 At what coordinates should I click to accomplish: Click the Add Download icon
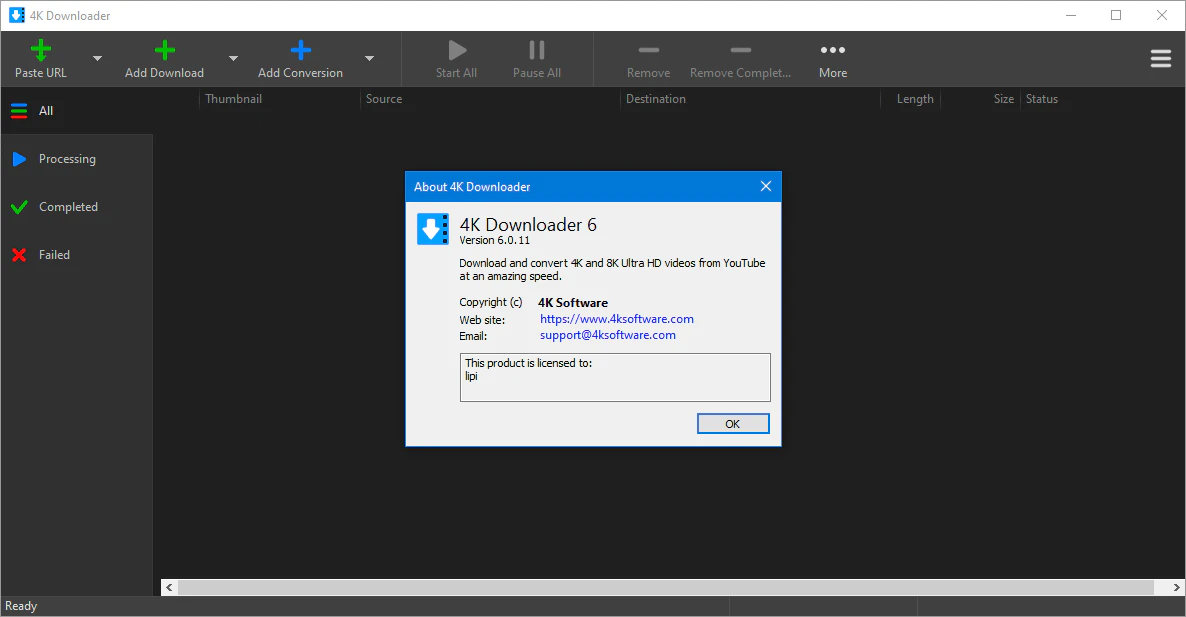[164, 50]
